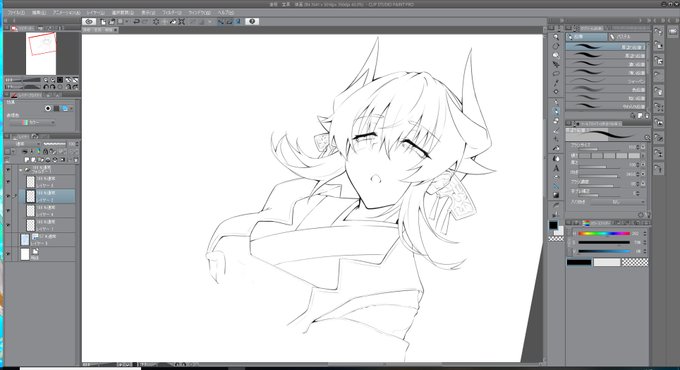Show the hidden light-blue draft layer

click(x=8, y=239)
